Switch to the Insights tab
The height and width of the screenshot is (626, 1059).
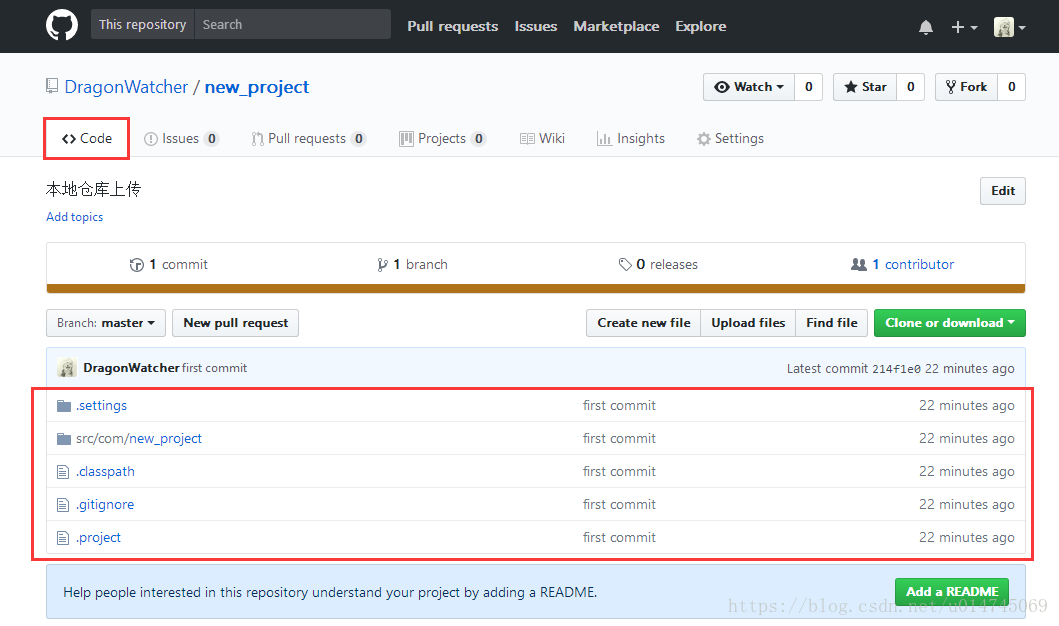631,138
